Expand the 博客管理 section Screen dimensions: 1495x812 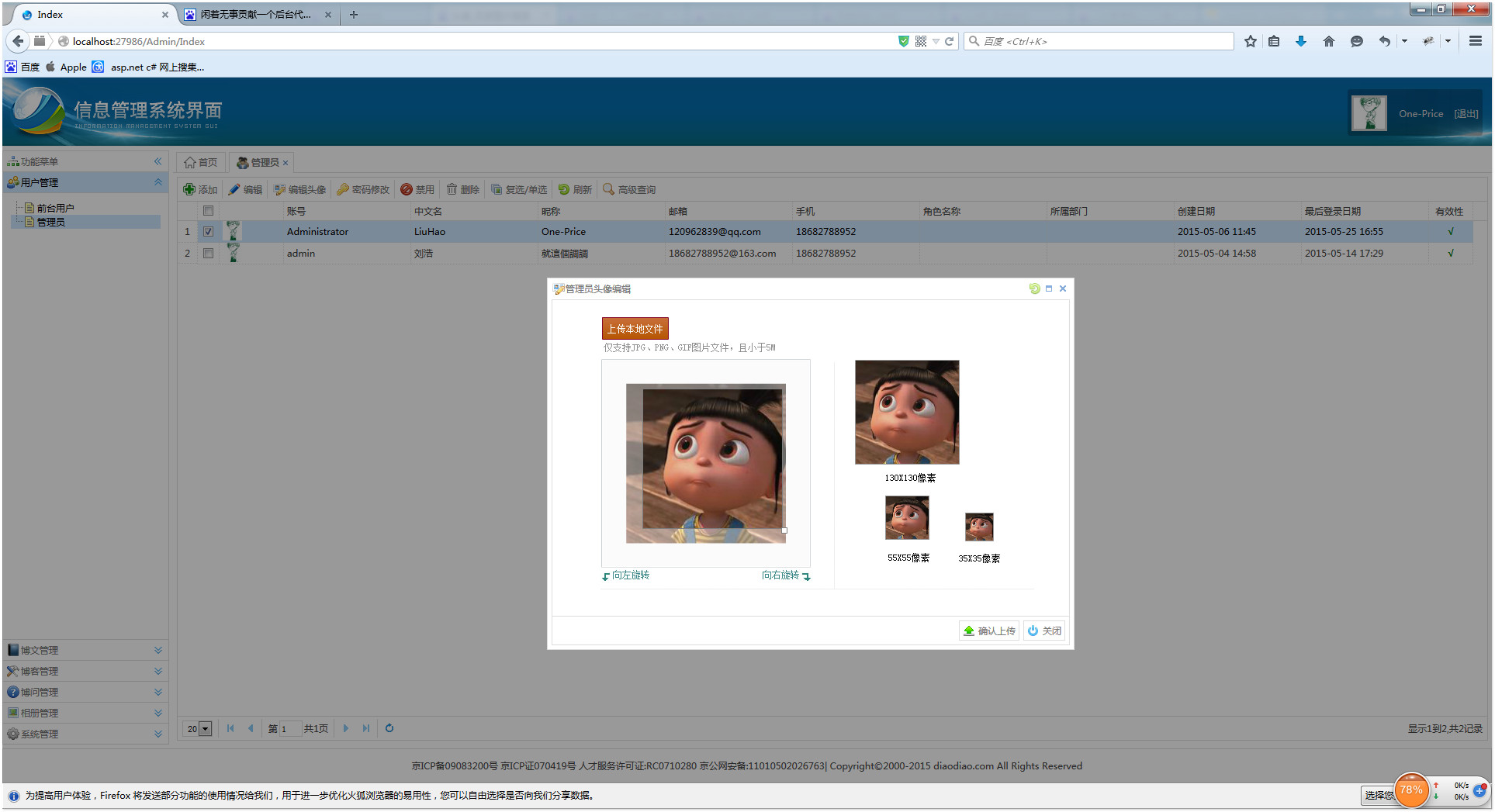point(157,671)
